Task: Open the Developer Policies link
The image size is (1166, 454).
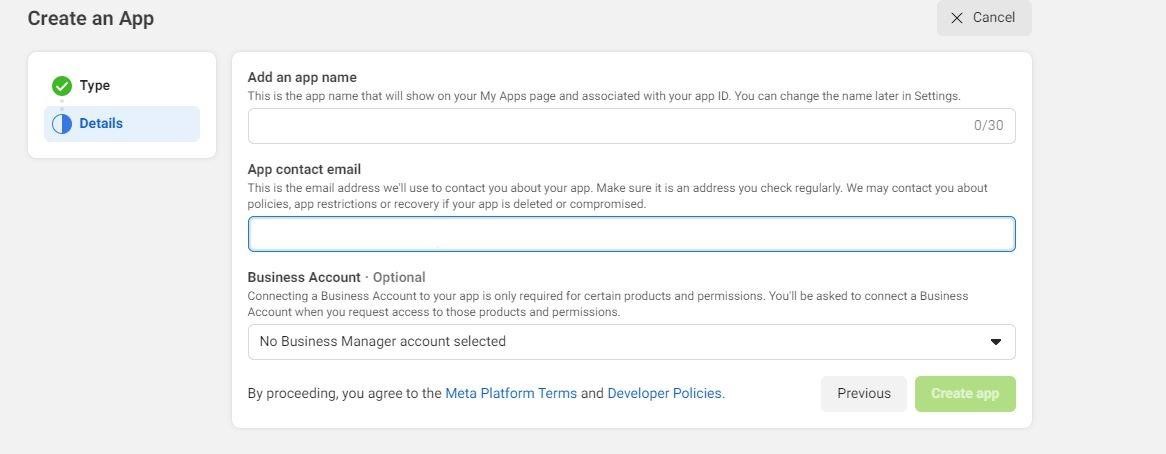Action: click(666, 394)
